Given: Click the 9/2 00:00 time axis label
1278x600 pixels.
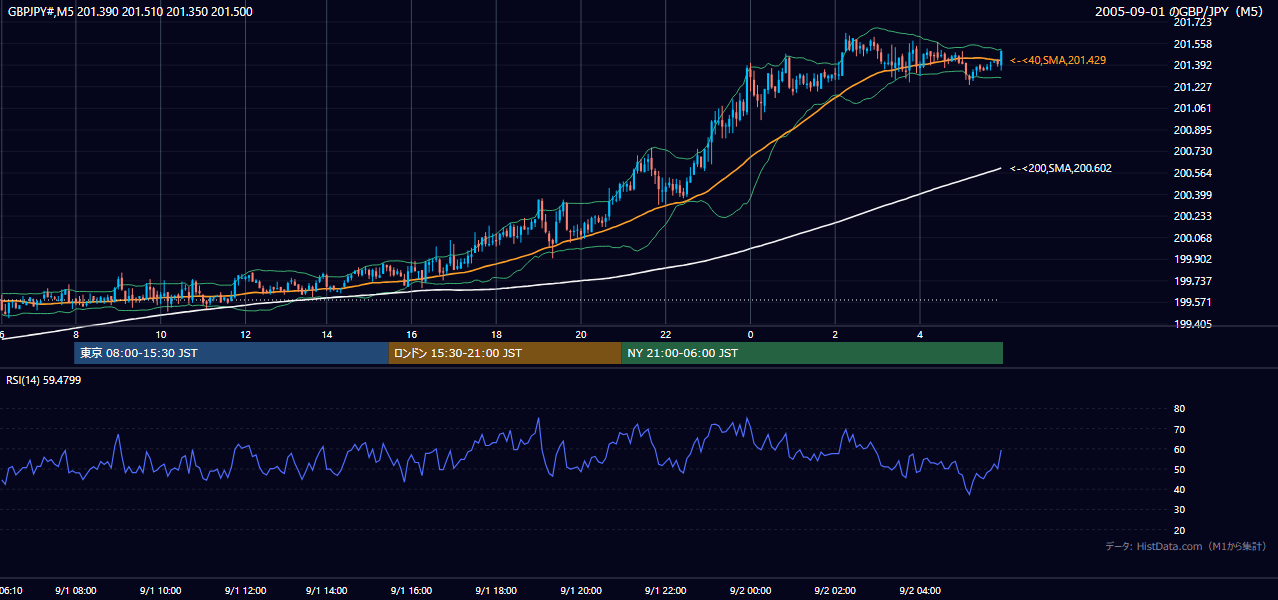Looking at the screenshot, I should (x=750, y=591).
